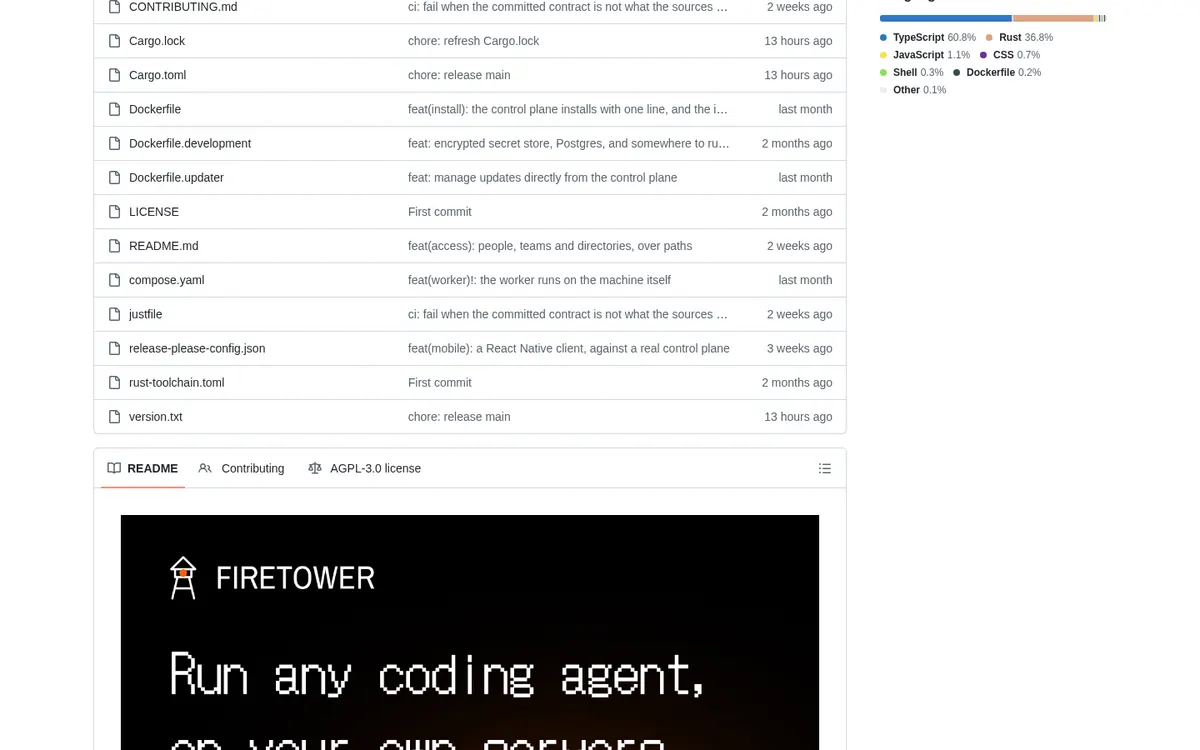Open release-please-config.json file
The image size is (1200, 750).
(x=197, y=348)
